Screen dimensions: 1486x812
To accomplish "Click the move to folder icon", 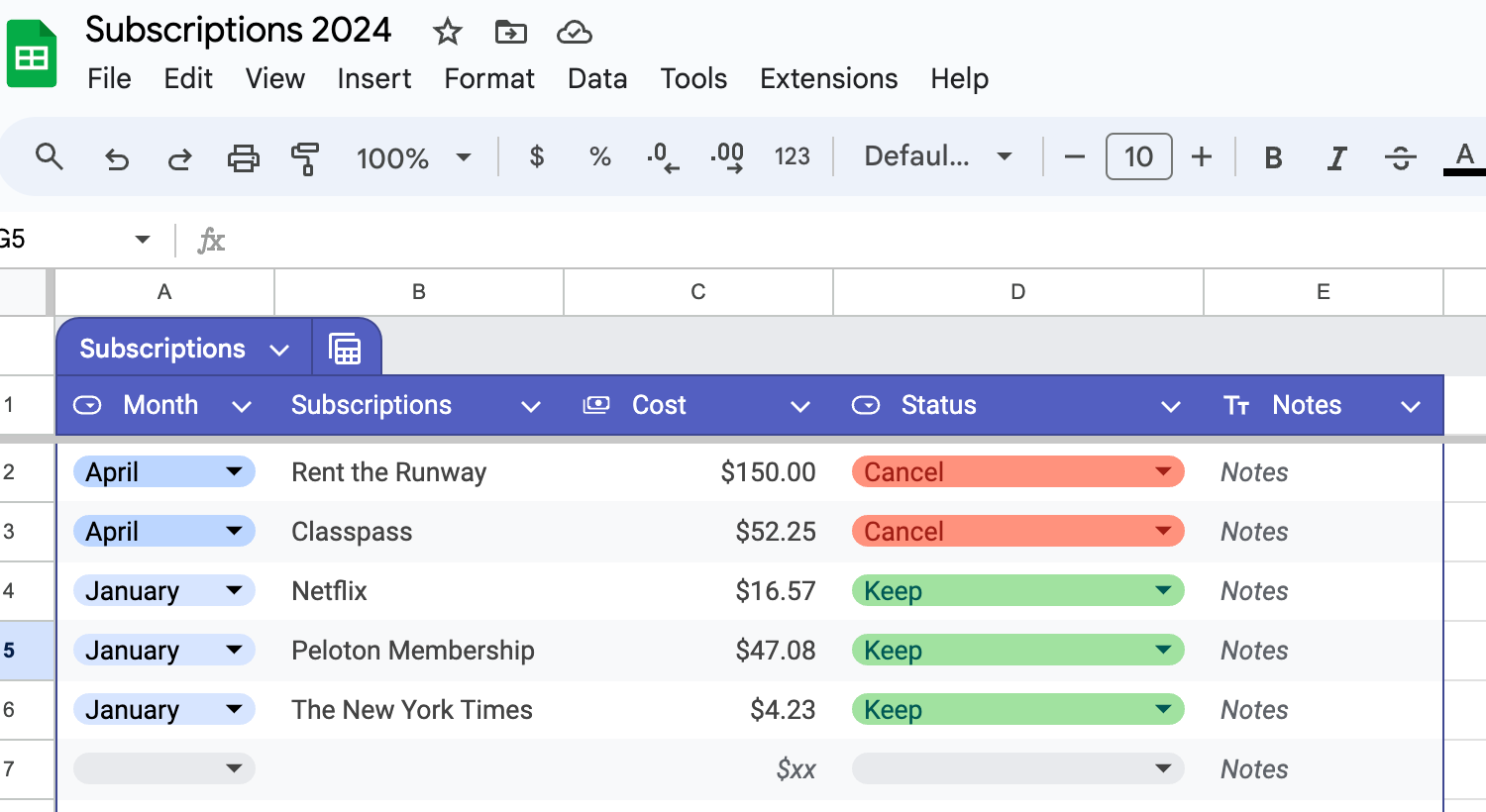I will [510, 32].
